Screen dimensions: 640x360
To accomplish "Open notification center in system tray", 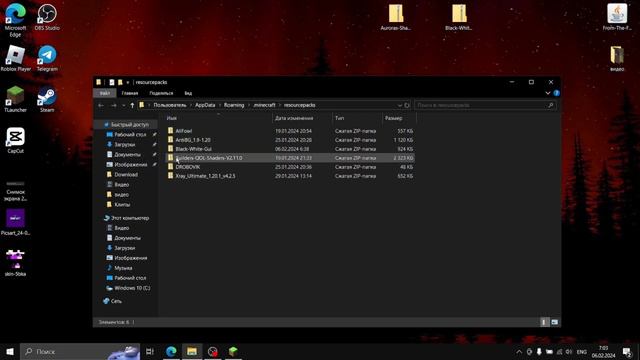I will point(627,351).
